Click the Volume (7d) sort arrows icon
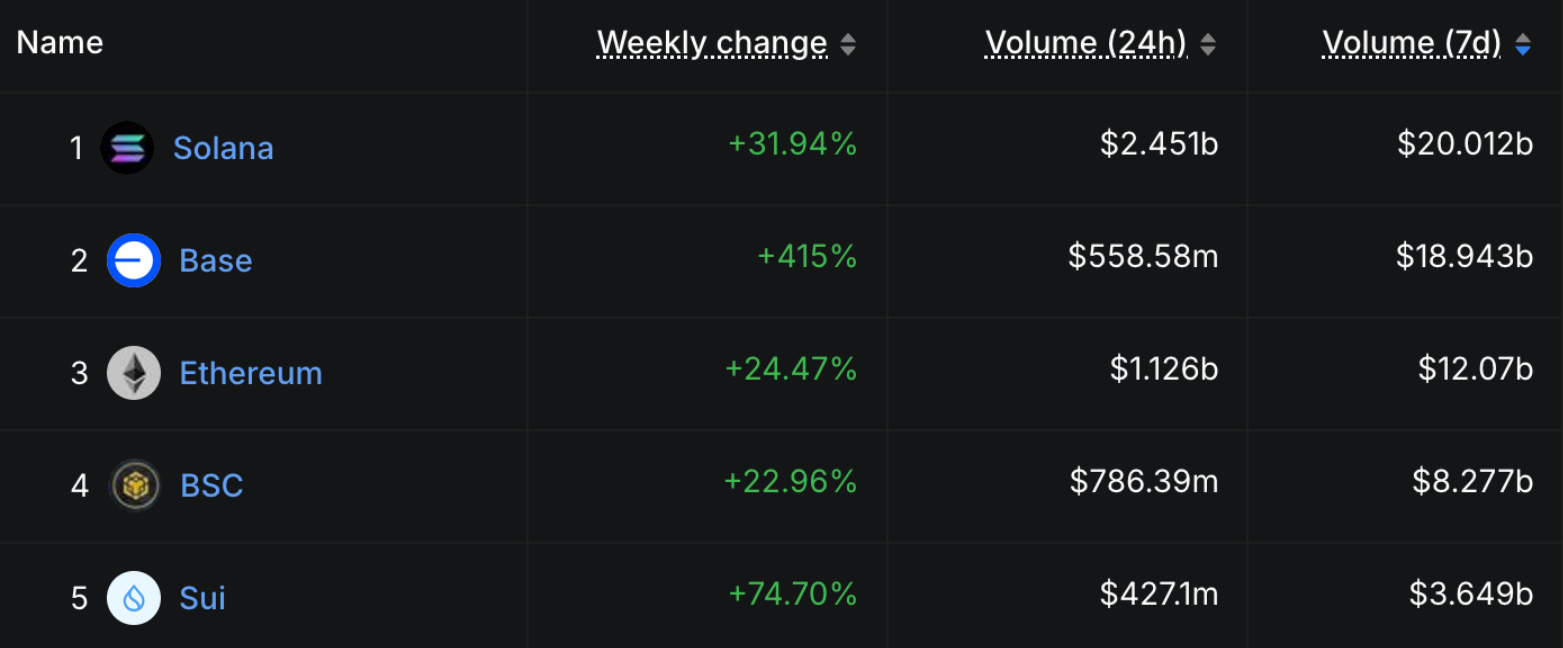 point(1522,44)
